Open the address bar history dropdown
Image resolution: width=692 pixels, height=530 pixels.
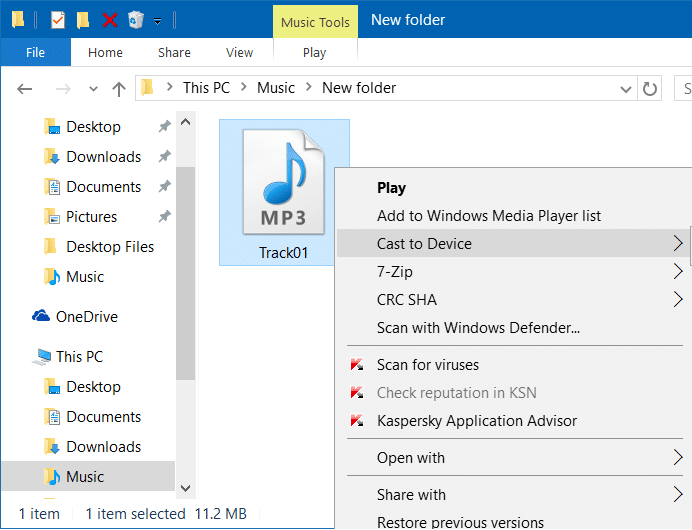(x=625, y=89)
